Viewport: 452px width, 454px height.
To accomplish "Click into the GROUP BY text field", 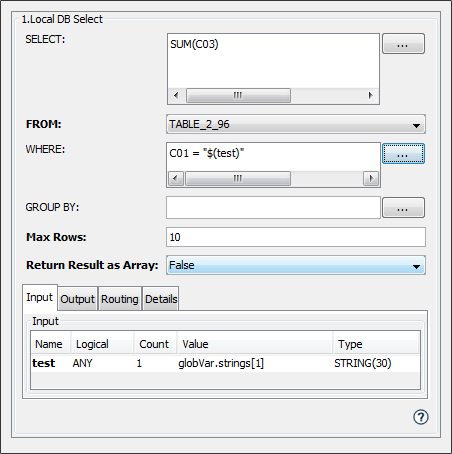I will [x=273, y=207].
